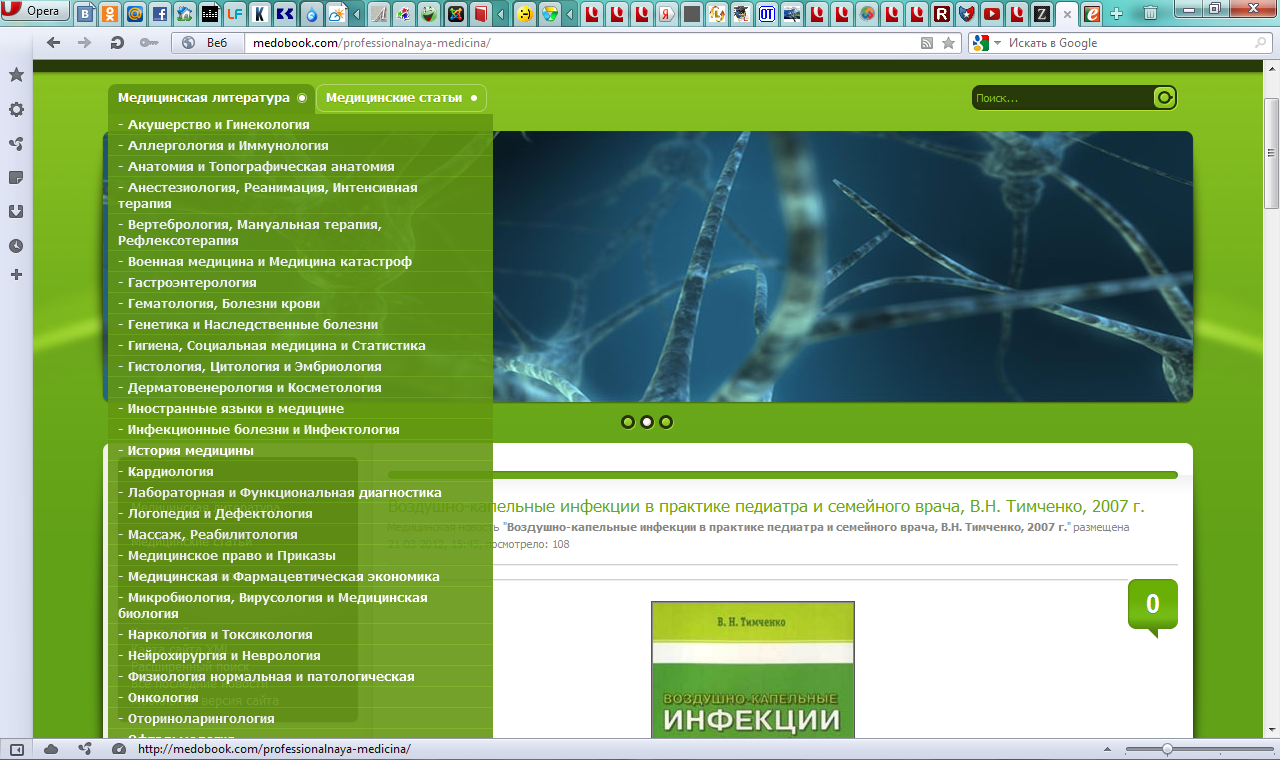Open the closed tabs trash bin
1280x760 pixels.
coord(1150,14)
